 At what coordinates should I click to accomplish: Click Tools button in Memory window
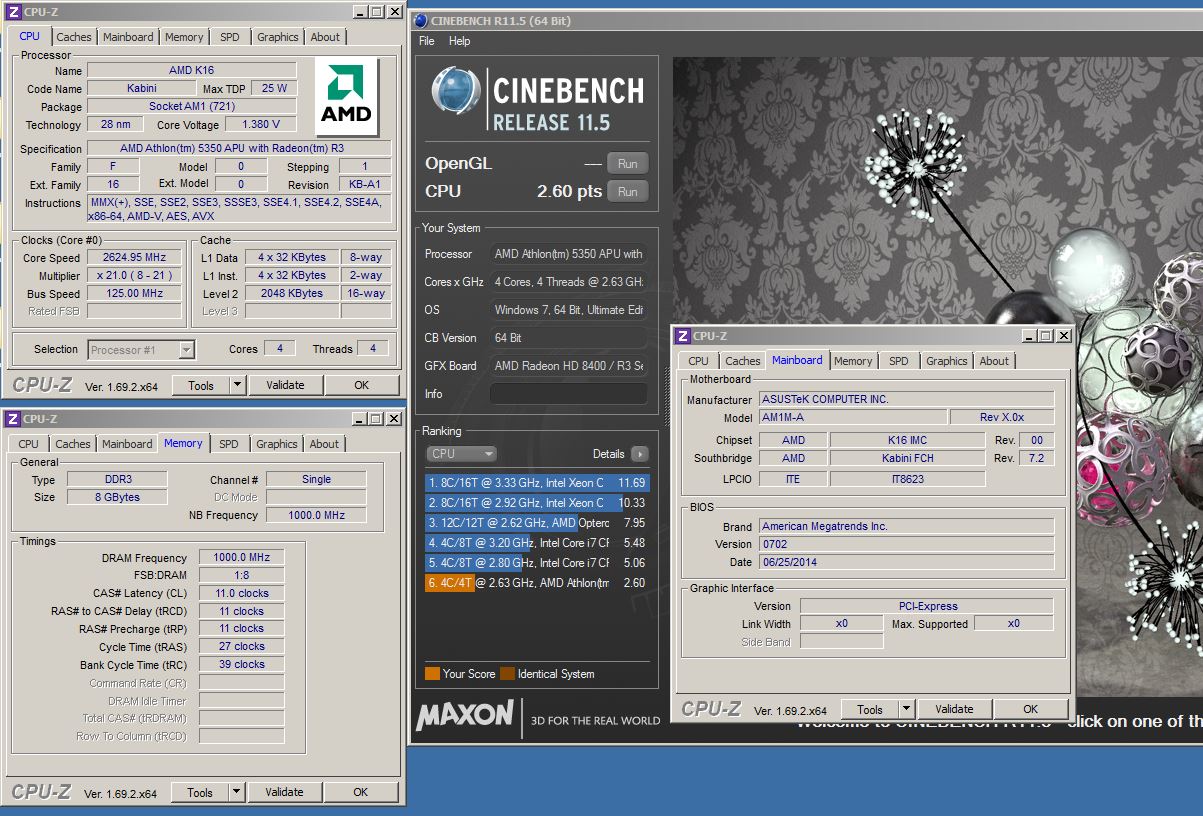[x=200, y=792]
